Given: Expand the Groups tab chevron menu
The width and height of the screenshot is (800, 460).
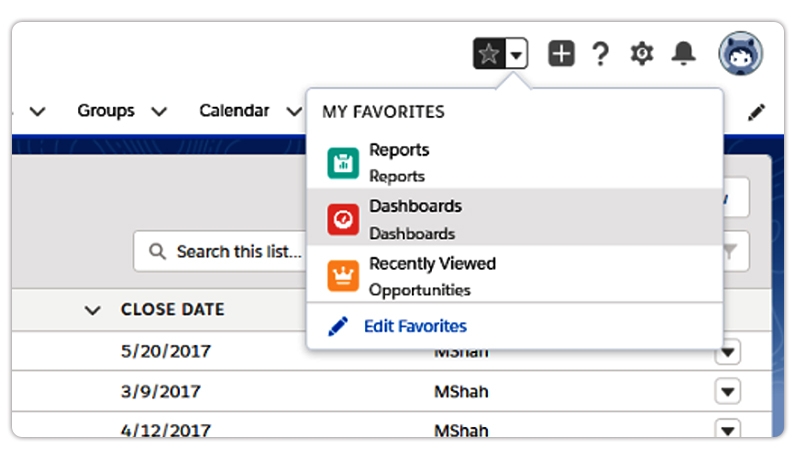Looking at the screenshot, I should pos(158,112).
